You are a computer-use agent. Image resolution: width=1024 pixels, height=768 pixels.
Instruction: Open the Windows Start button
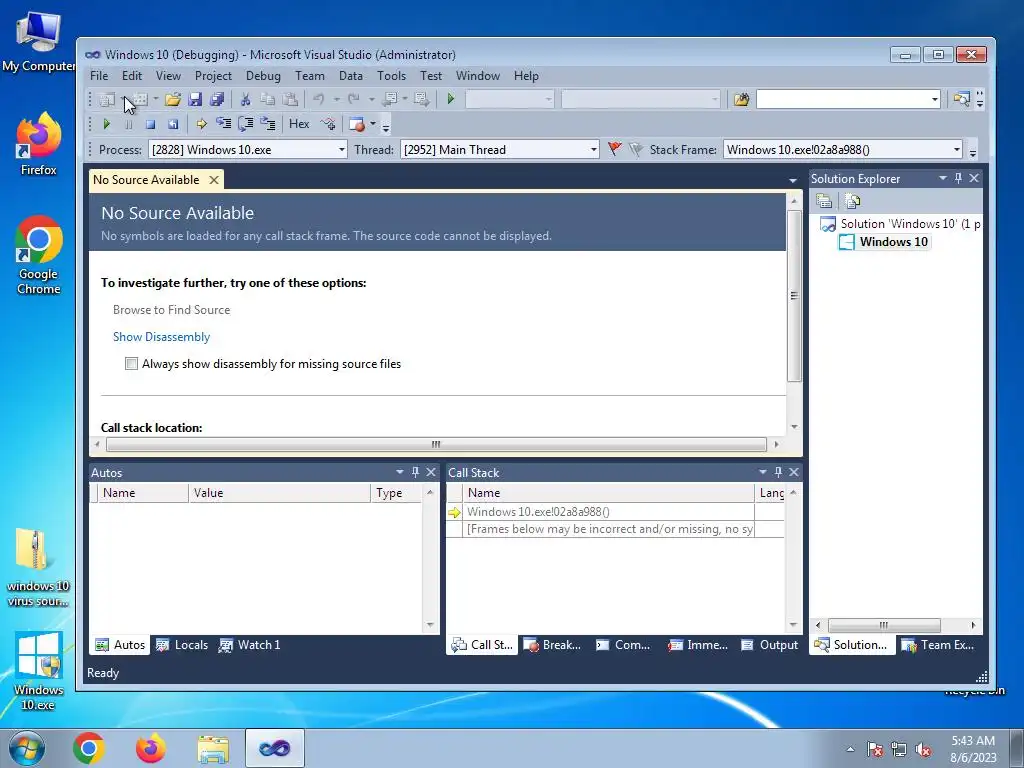26,748
